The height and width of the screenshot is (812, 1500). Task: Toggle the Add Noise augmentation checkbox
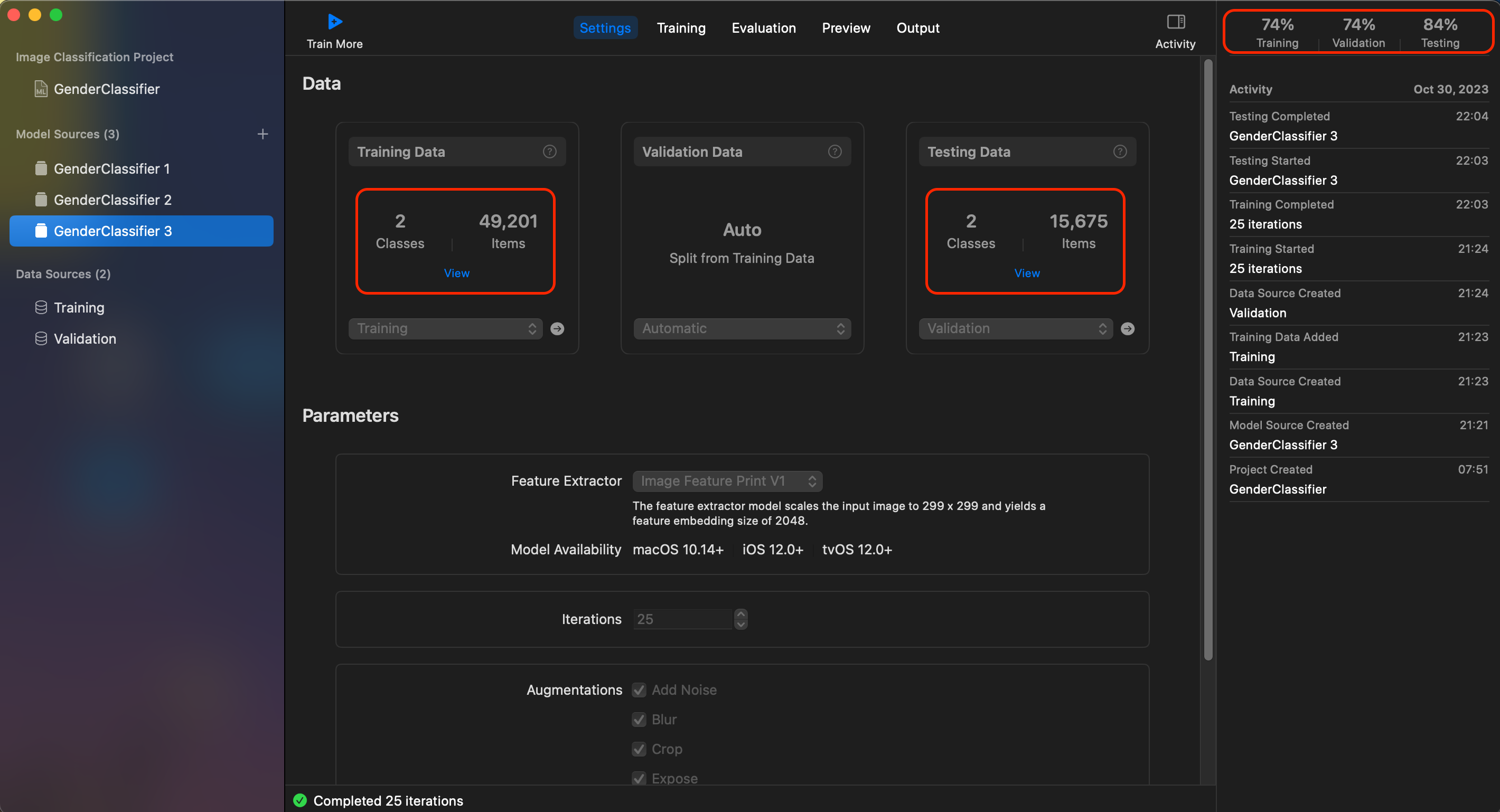639,691
